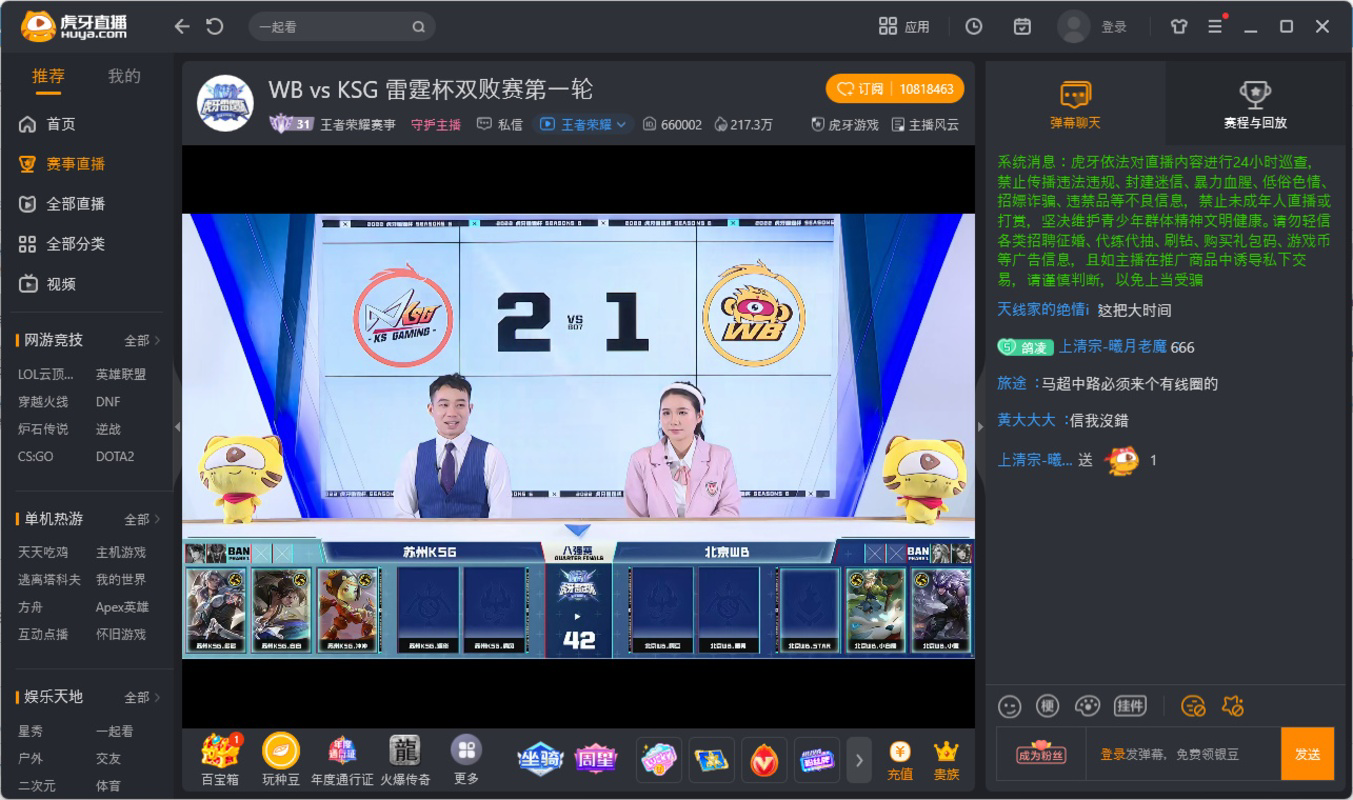Screen dimensions: 1353x800
Task: Open the hamburger main menu
Action: click(x=1215, y=27)
